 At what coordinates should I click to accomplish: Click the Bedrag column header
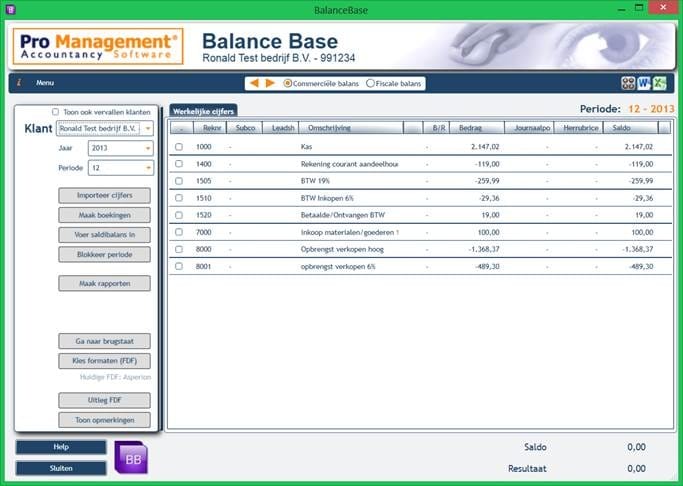click(x=477, y=128)
